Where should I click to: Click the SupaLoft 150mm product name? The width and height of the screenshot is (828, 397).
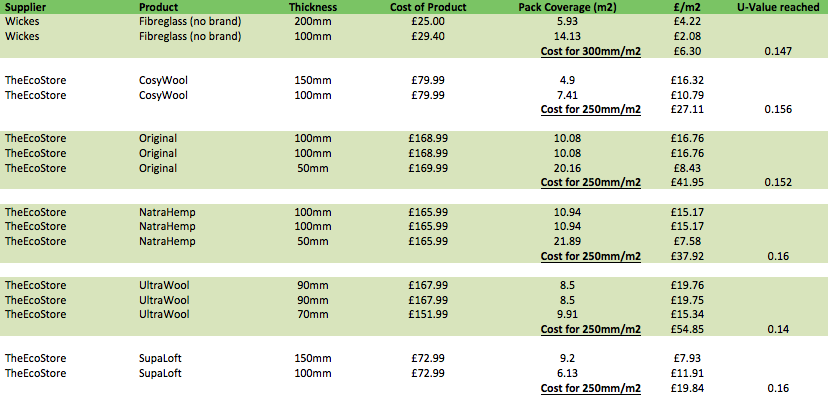click(x=161, y=358)
